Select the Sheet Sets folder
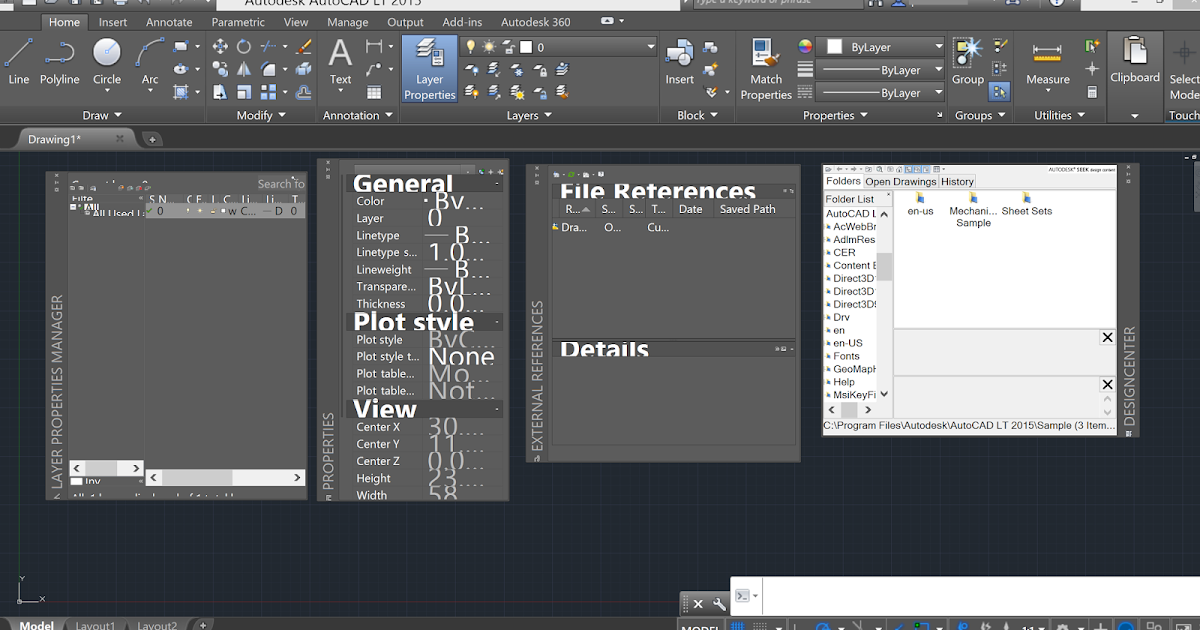This screenshot has height=630, width=1200. pos(1026,204)
